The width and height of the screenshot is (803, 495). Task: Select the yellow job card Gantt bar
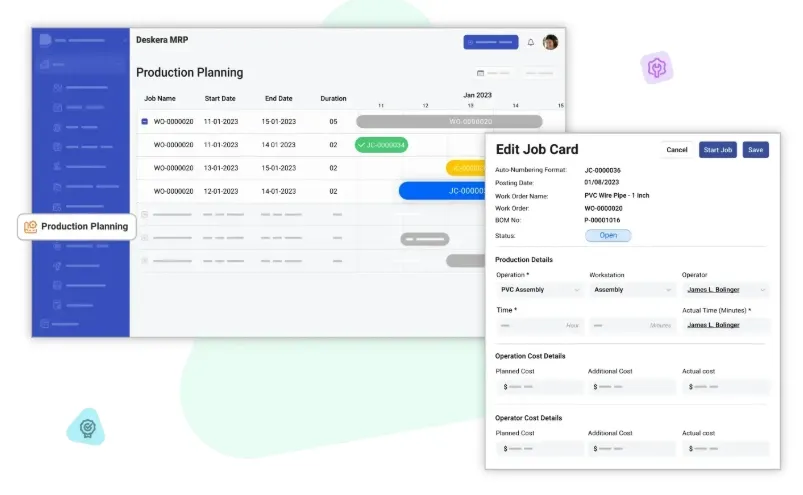point(466,168)
